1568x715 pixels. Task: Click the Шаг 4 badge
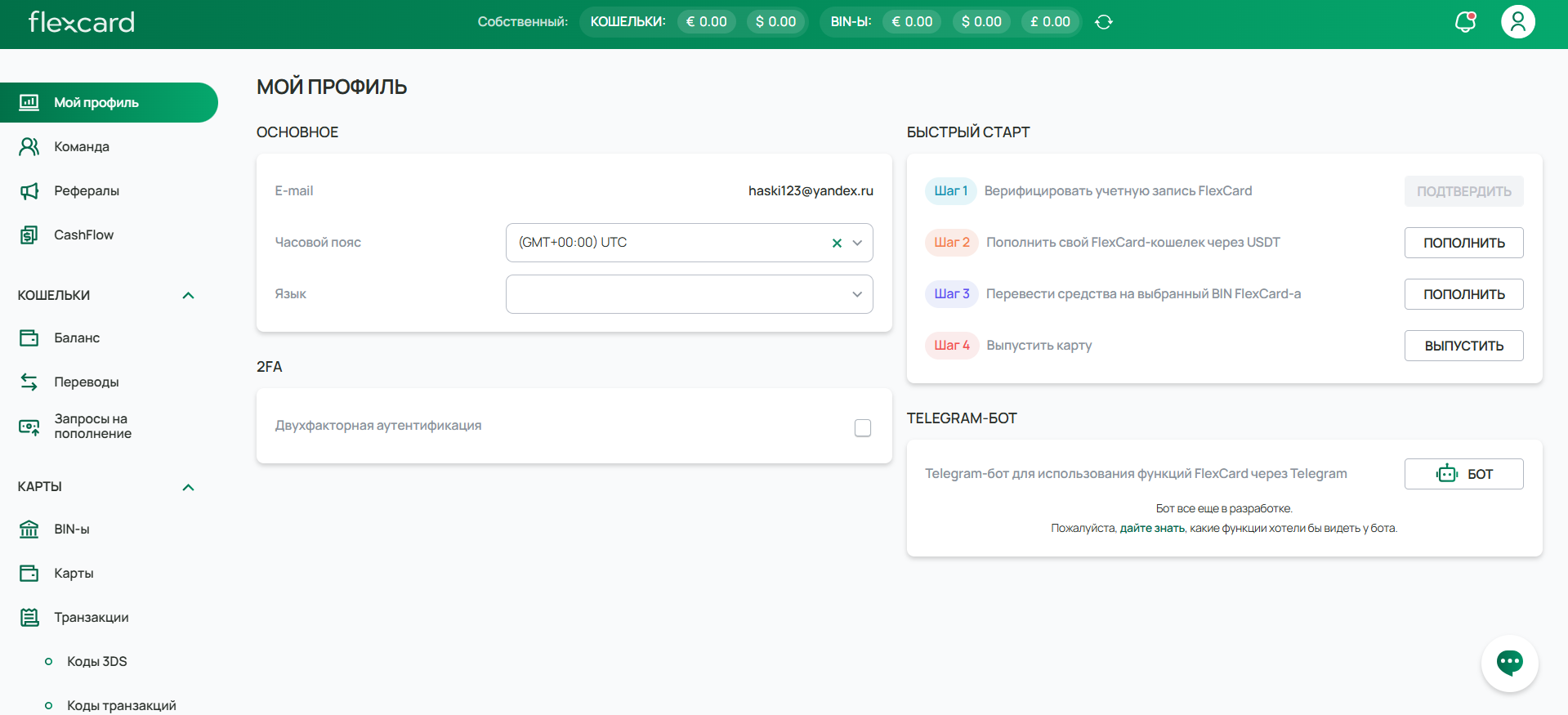(x=952, y=345)
